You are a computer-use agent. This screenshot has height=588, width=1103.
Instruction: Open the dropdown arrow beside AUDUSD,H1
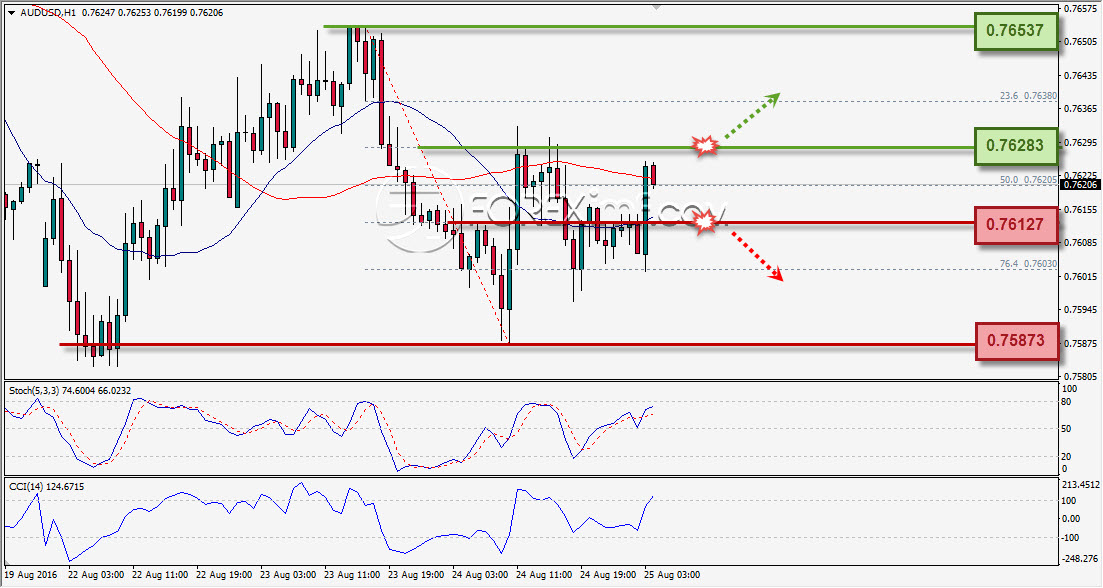click(x=12, y=13)
